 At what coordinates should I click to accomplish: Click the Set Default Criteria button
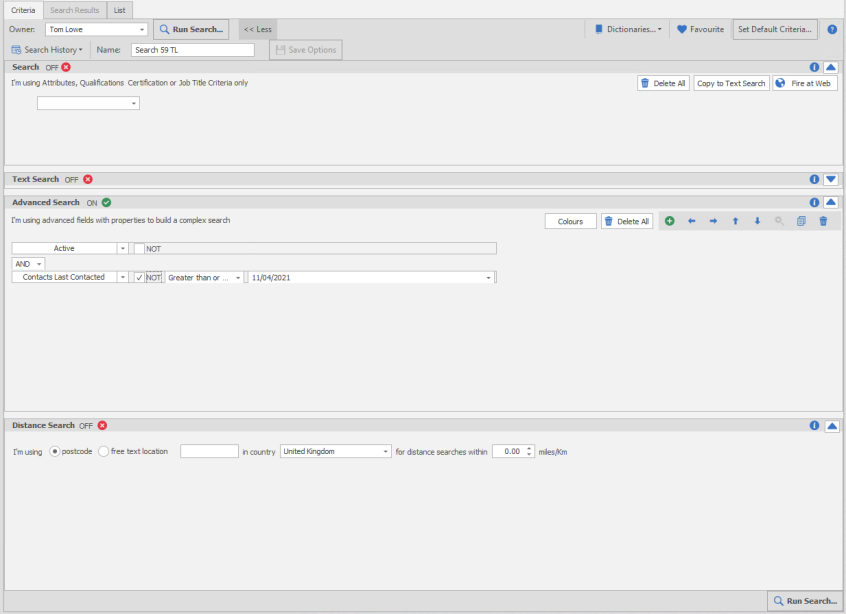(775, 30)
